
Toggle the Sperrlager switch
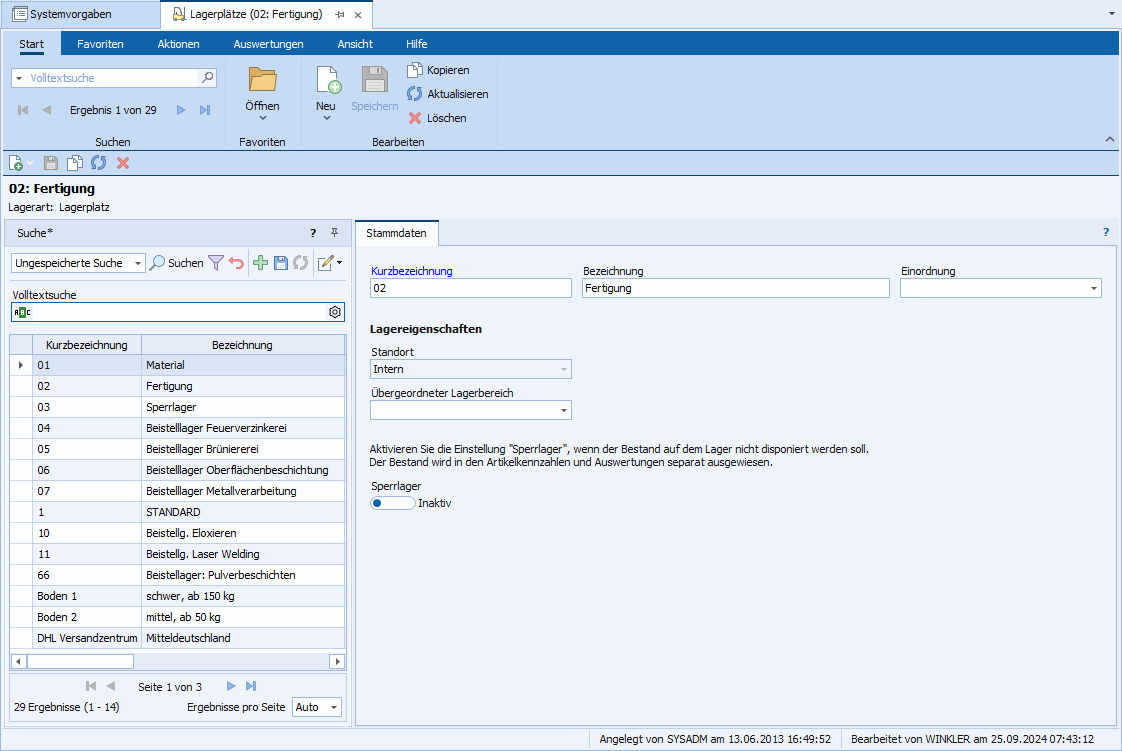pos(392,503)
